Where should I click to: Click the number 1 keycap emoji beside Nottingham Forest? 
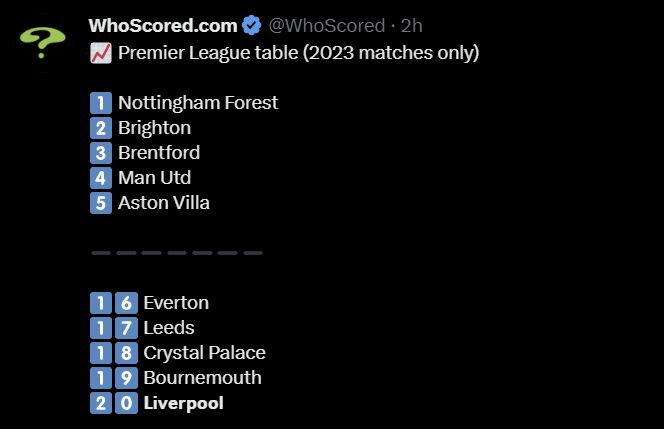click(100, 103)
